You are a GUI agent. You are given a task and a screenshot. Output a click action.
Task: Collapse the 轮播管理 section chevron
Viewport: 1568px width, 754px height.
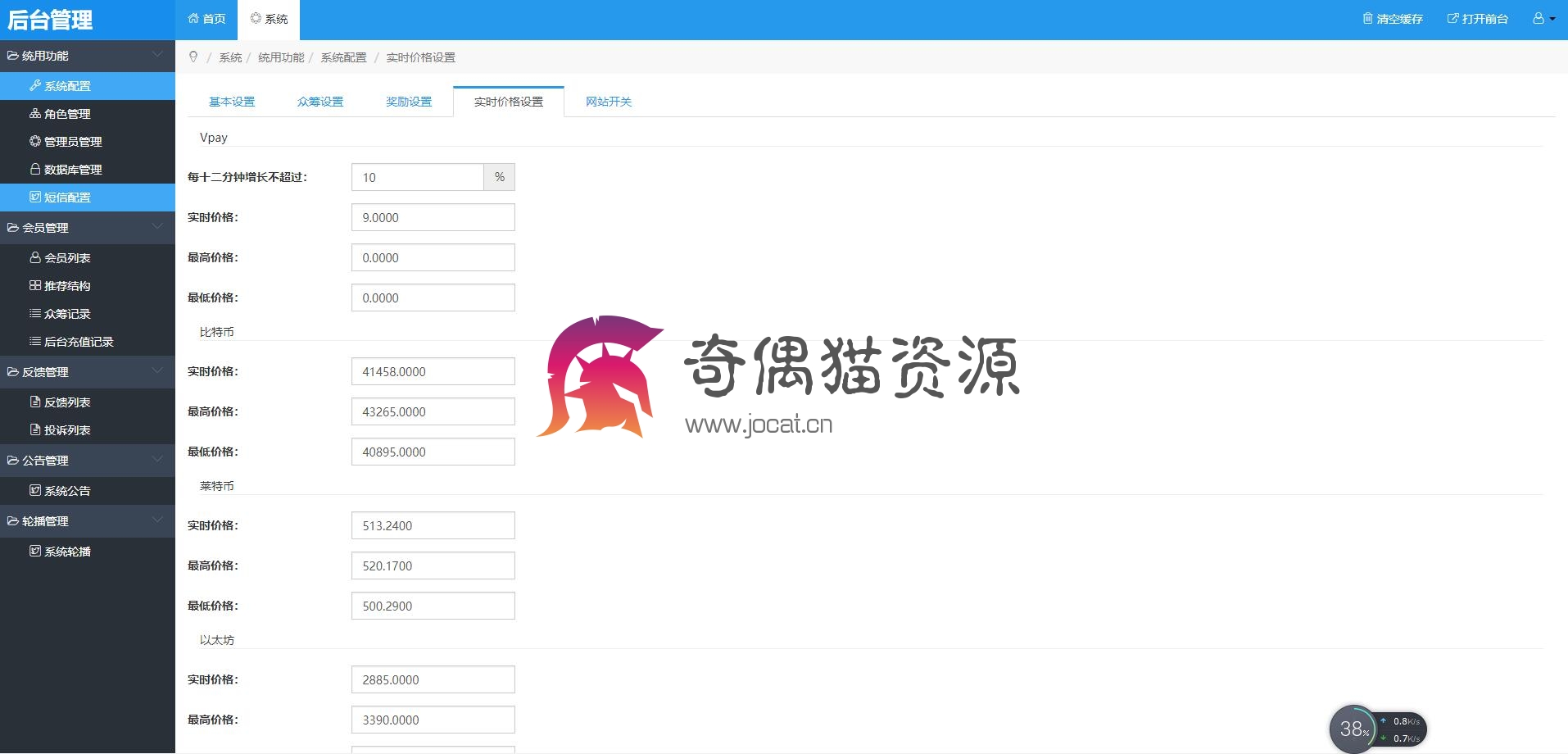(x=157, y=520)
